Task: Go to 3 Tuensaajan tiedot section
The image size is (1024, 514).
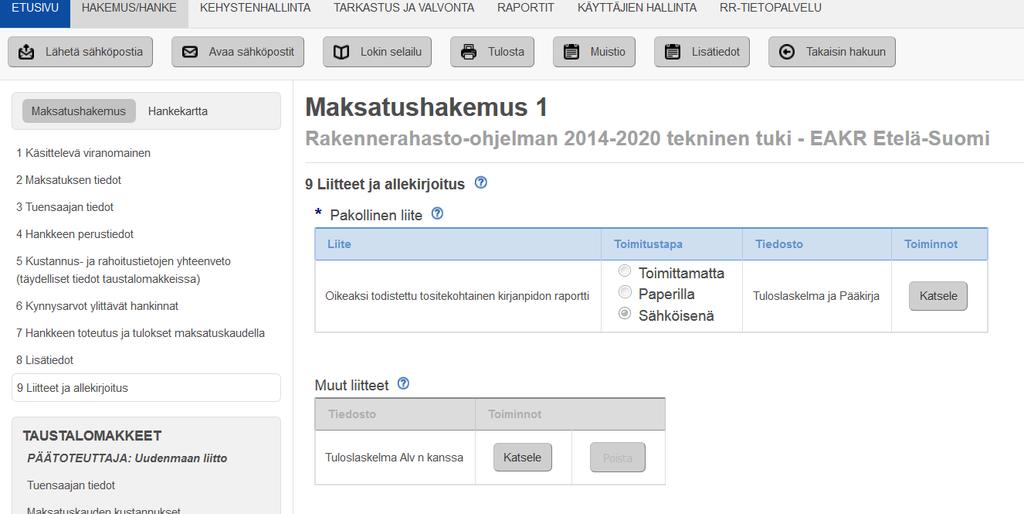Action: pos(65,207)
